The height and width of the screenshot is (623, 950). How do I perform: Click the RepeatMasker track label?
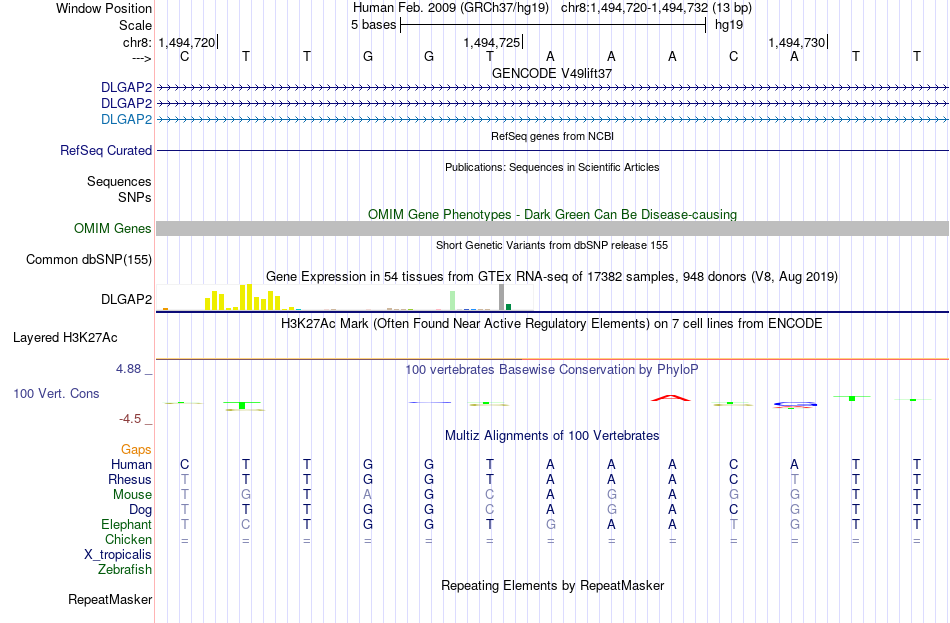coord(110,599)
